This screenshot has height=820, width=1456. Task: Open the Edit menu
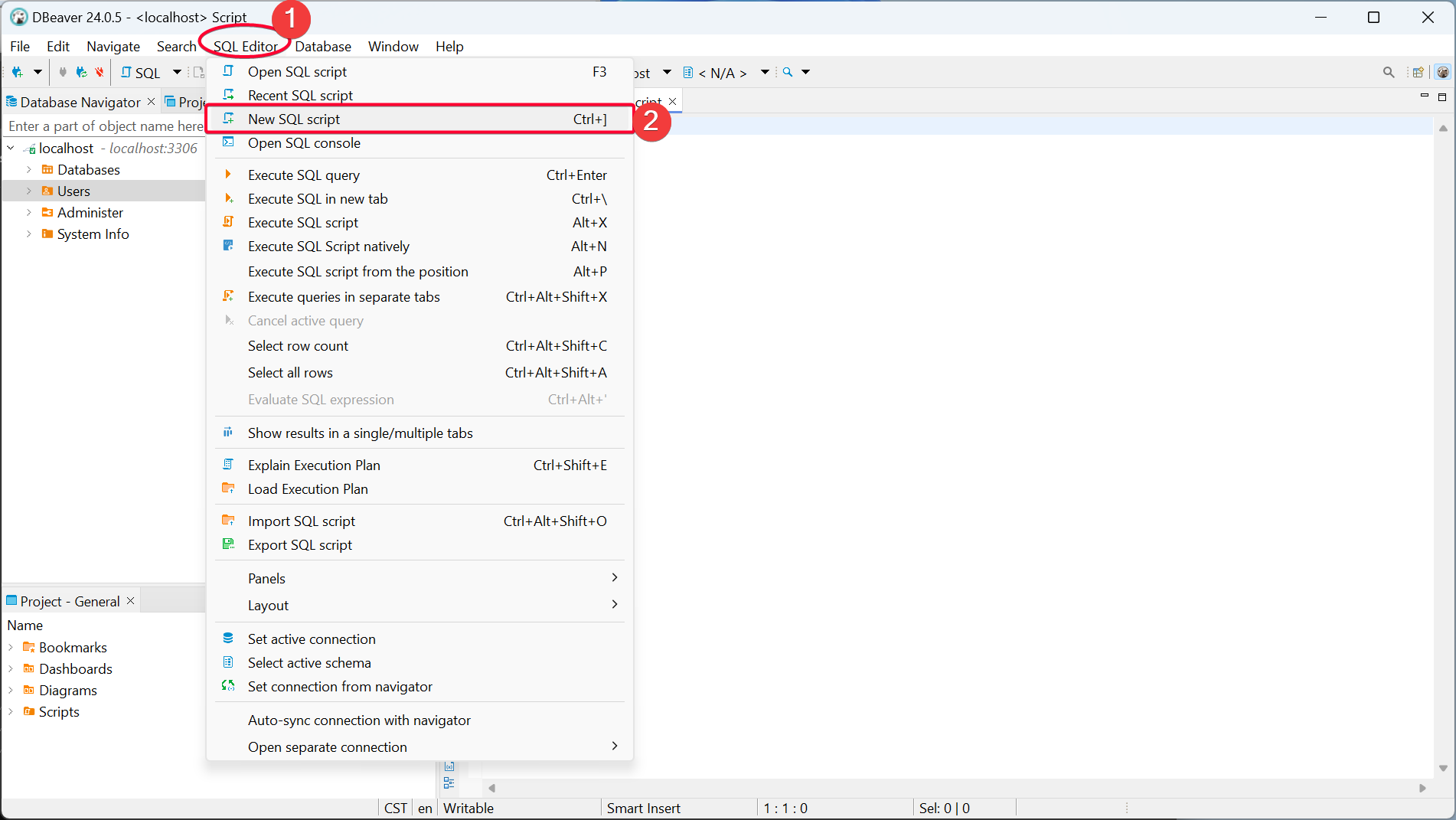click(x=58, y=47)
